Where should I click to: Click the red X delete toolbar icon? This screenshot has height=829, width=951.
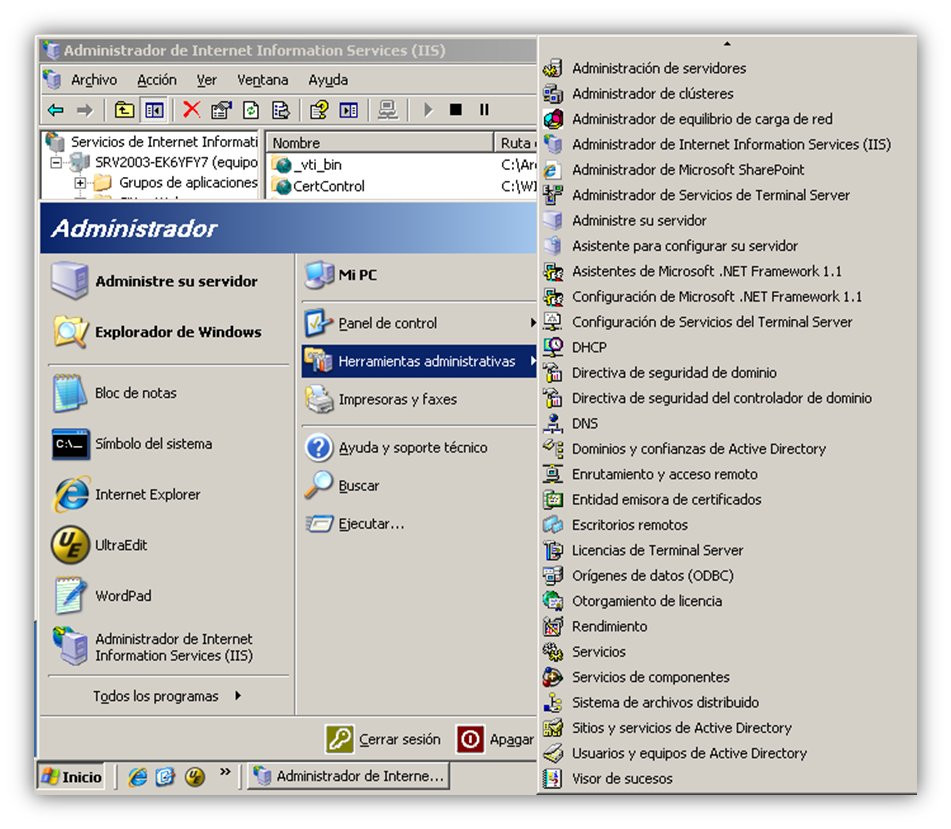[191, 110]
